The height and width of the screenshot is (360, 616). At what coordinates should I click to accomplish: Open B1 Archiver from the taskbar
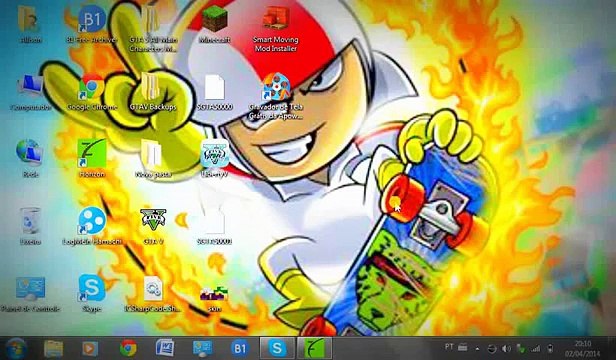pyautogui.click(x=240, y=348)
